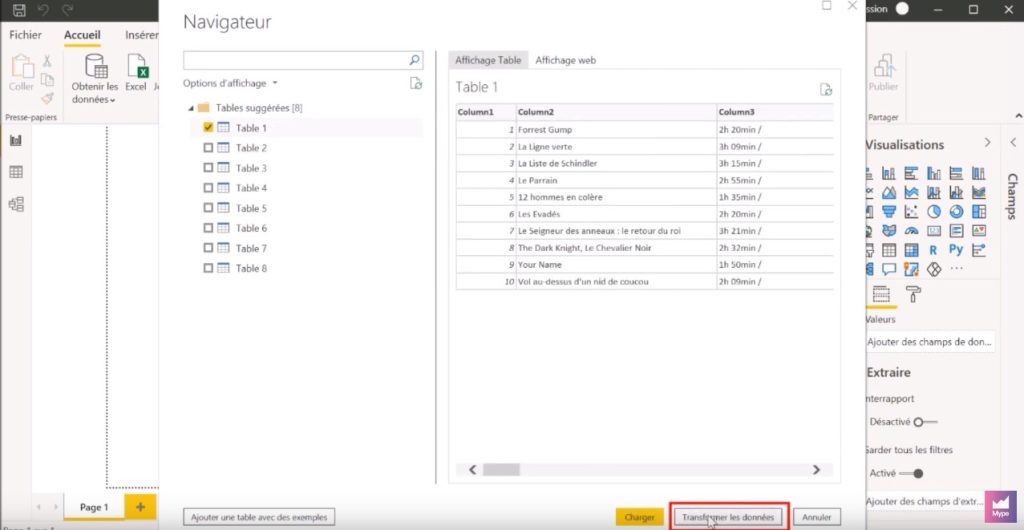Click the search magnifier in Navigateur
This screenshot has height=530, width=1024.
coord(414,60)
